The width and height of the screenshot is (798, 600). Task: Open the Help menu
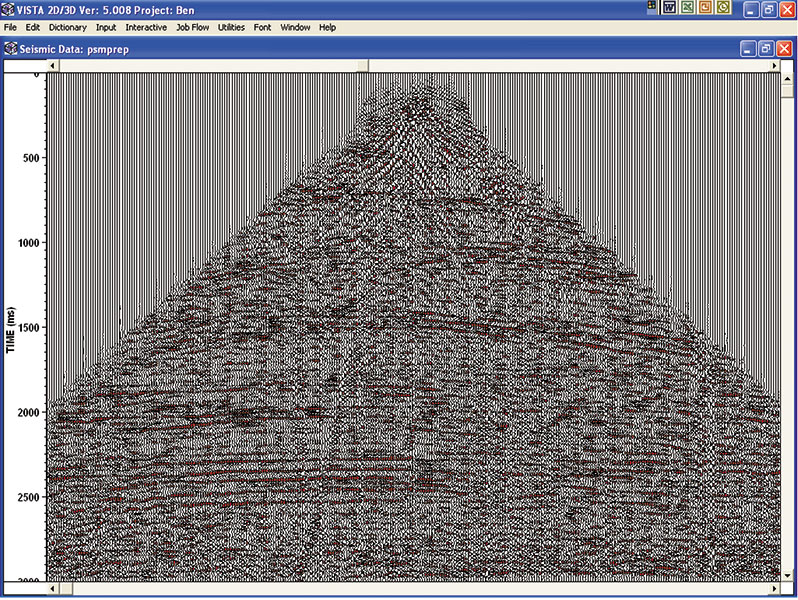[327, 27]
